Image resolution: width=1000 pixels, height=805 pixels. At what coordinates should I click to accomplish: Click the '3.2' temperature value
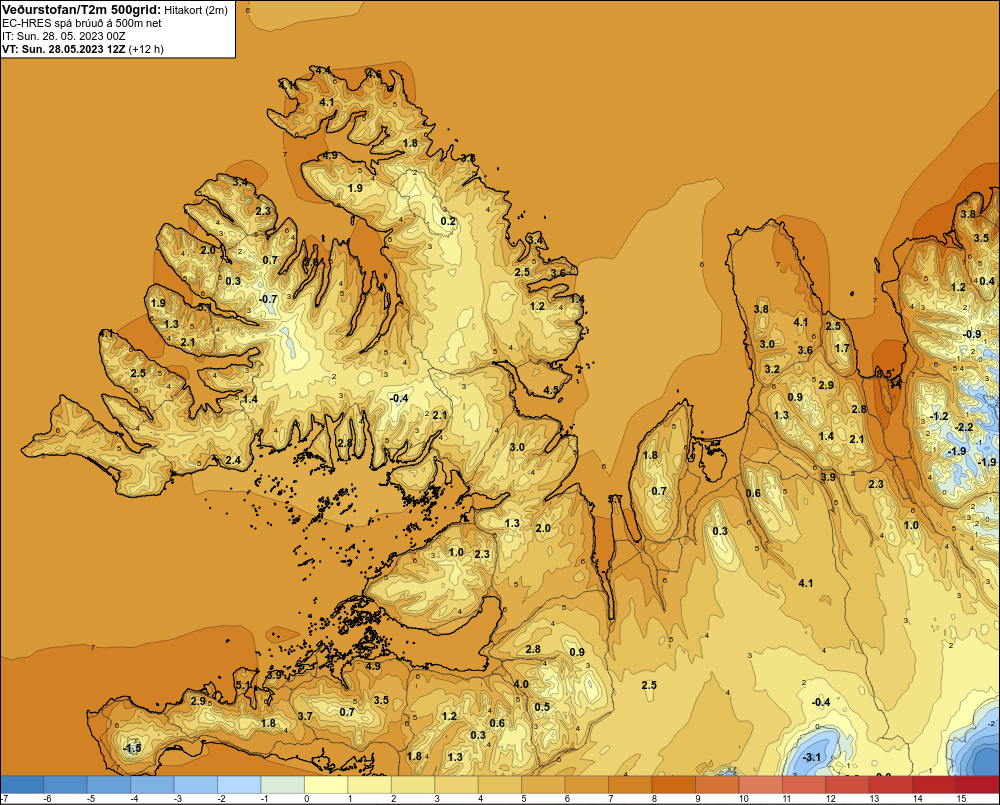pos(772,369)
